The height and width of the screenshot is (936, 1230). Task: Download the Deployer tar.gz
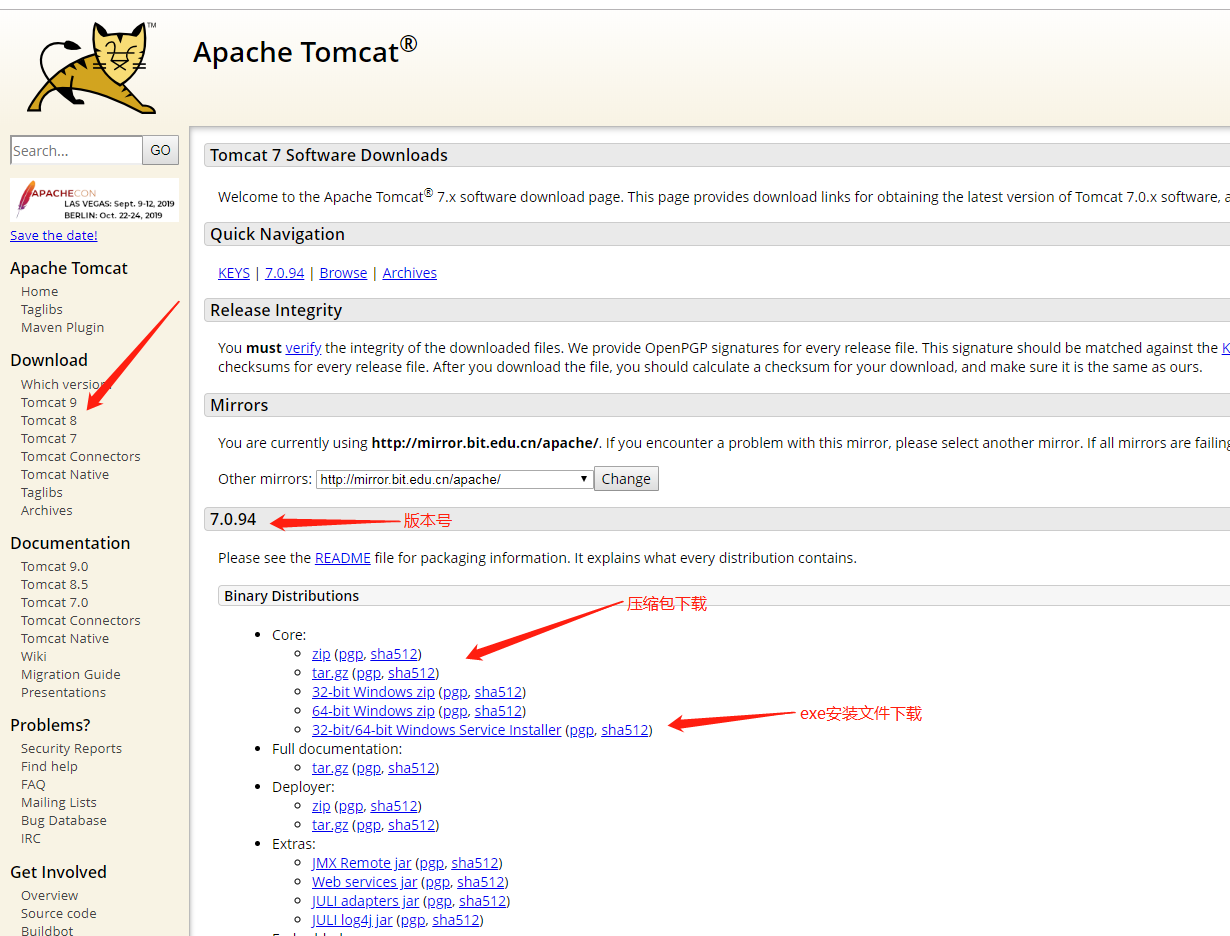click(330, 825)
